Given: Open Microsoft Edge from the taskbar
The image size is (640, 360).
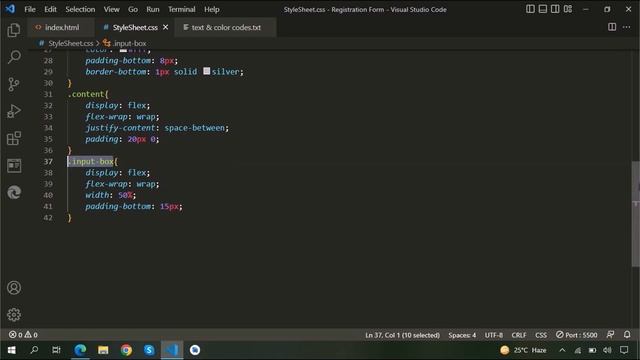Looking at the screenshot, I should (80, 350).
